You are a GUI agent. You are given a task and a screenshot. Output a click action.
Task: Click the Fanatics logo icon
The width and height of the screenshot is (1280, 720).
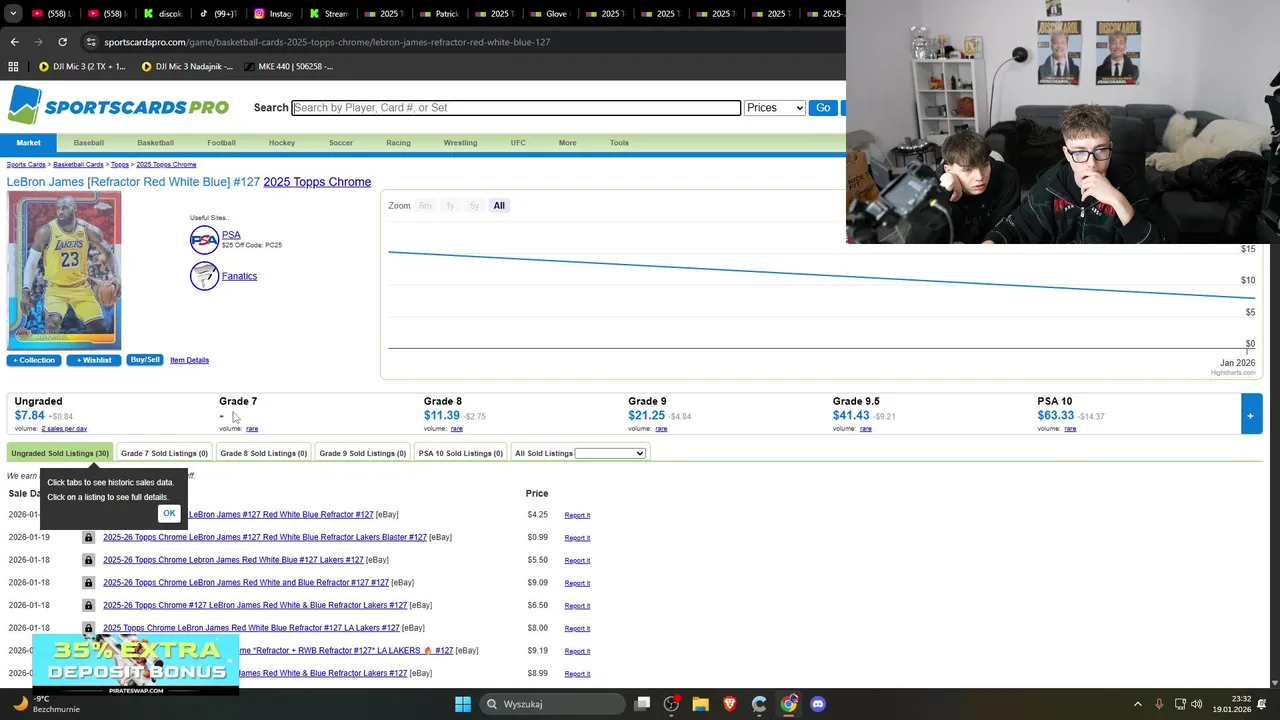click(204, 276)
